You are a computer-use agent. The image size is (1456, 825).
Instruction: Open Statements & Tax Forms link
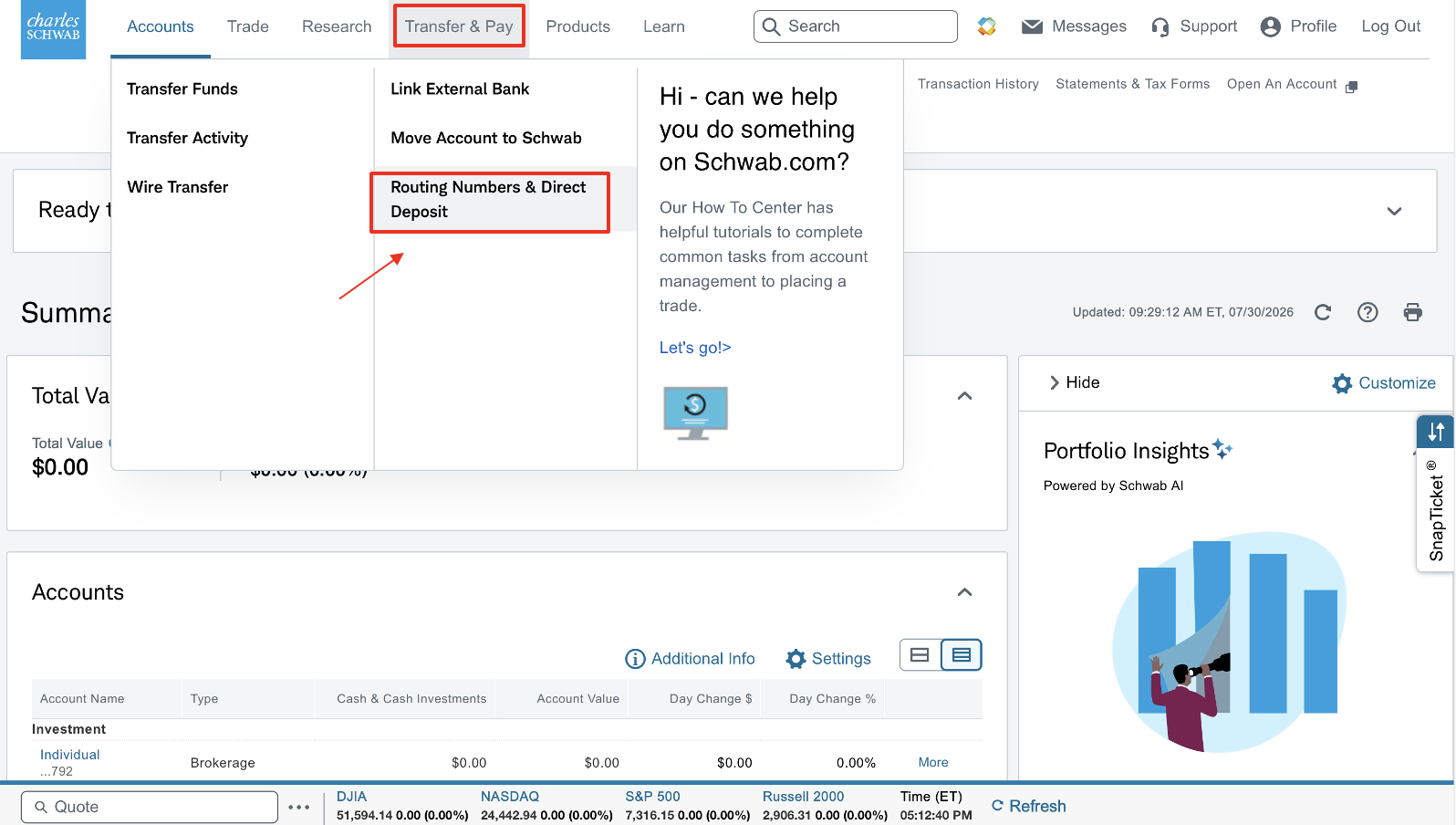click(x=1133, y=84)
